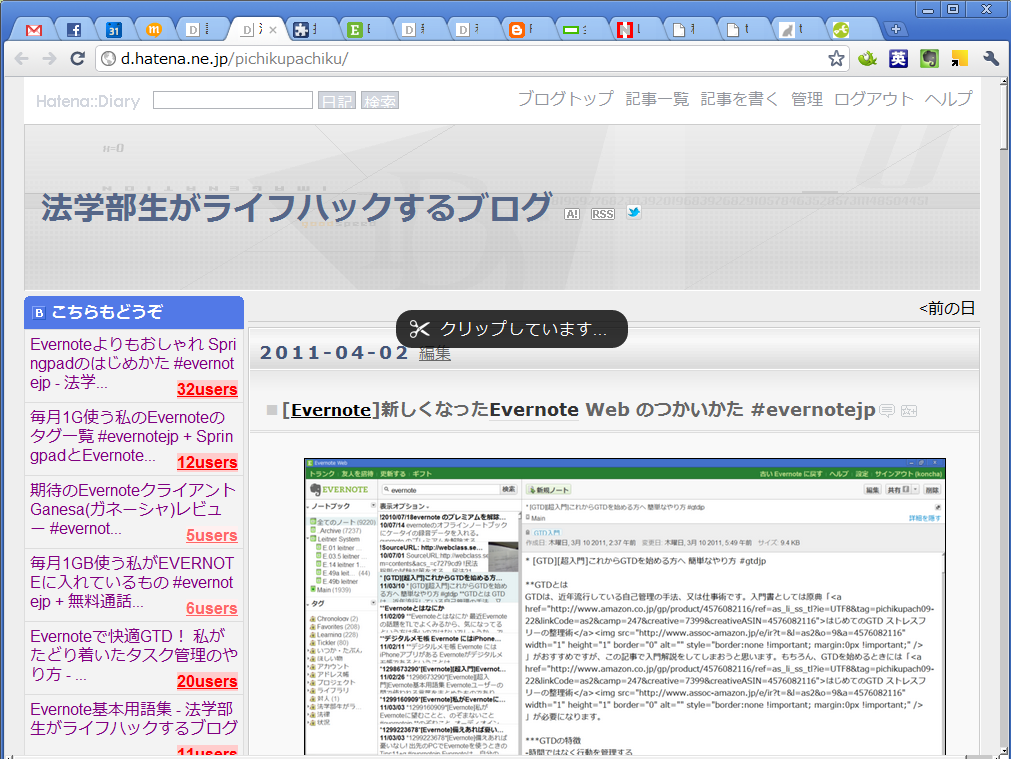Click ログアウト to sign out
The image size is (1011, 759).
(x=874, y=99)
